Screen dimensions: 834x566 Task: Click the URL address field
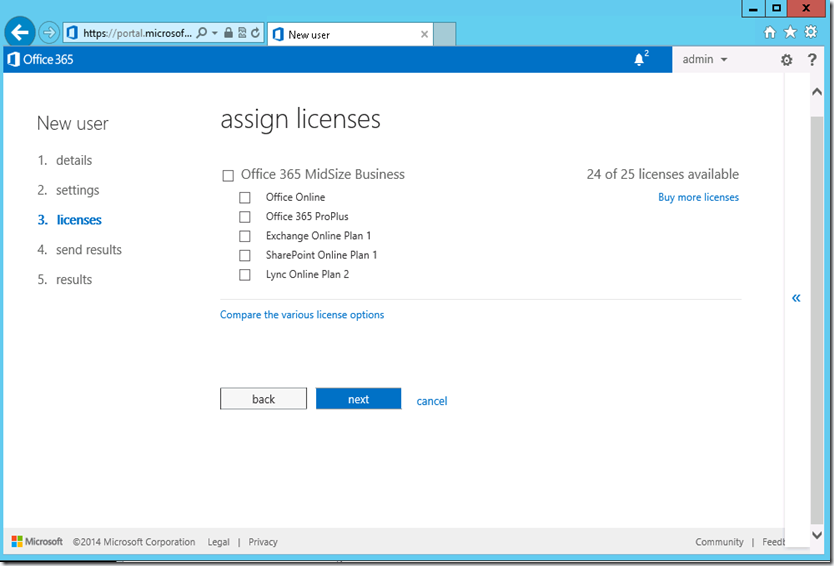click(137, 33)
